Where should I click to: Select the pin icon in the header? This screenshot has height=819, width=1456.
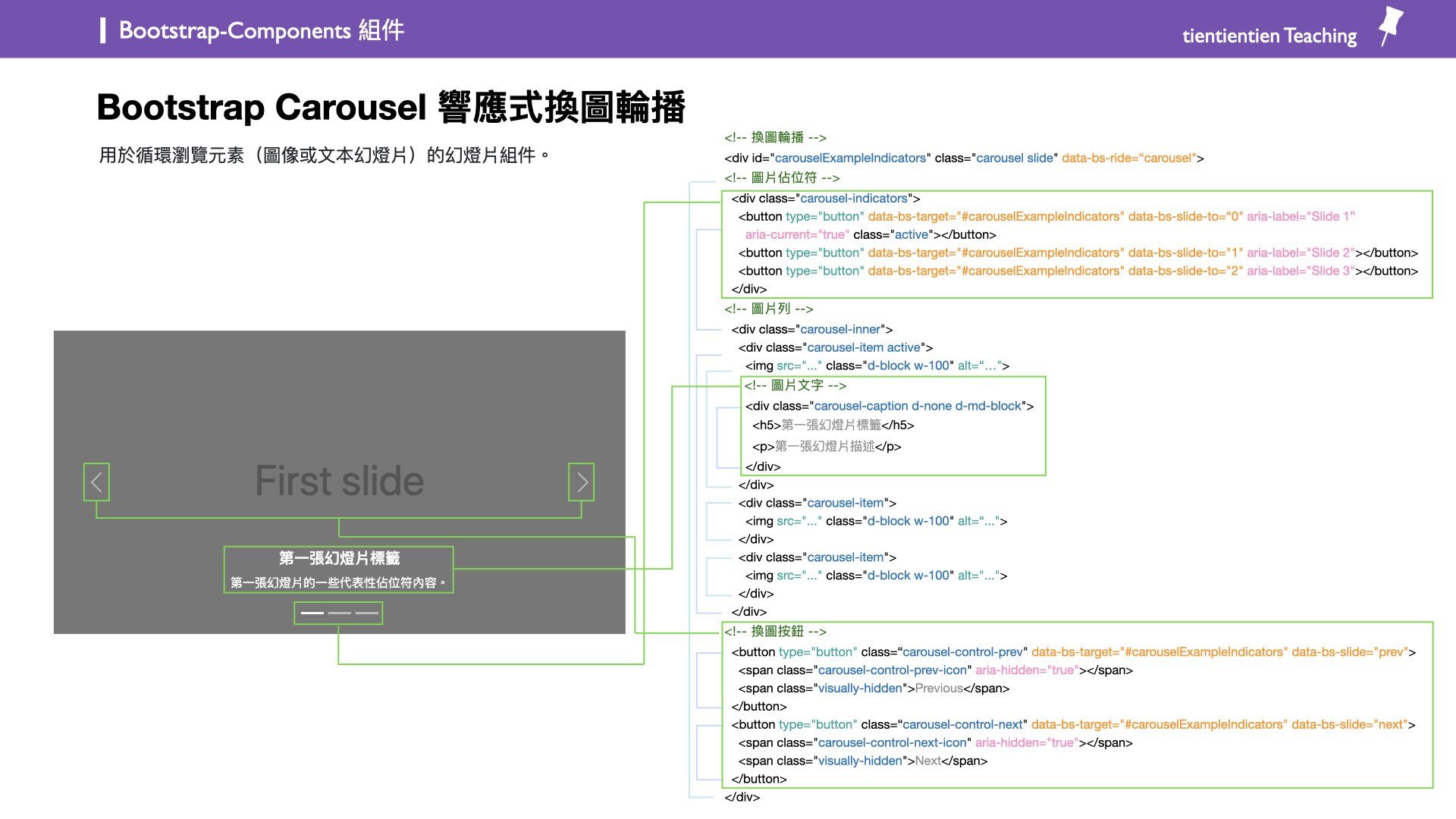click(1391, 26)
